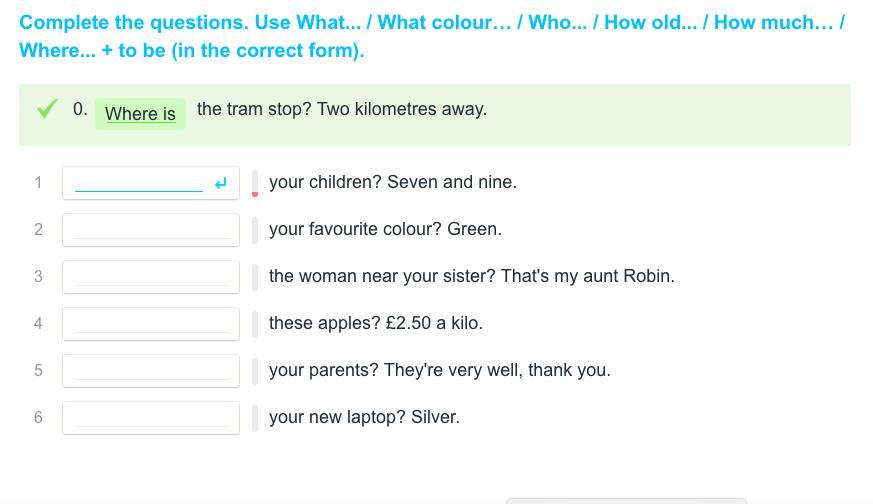
Task: Type-in box for 'your favourite colour? Green.'
Action: click(150, 230)
